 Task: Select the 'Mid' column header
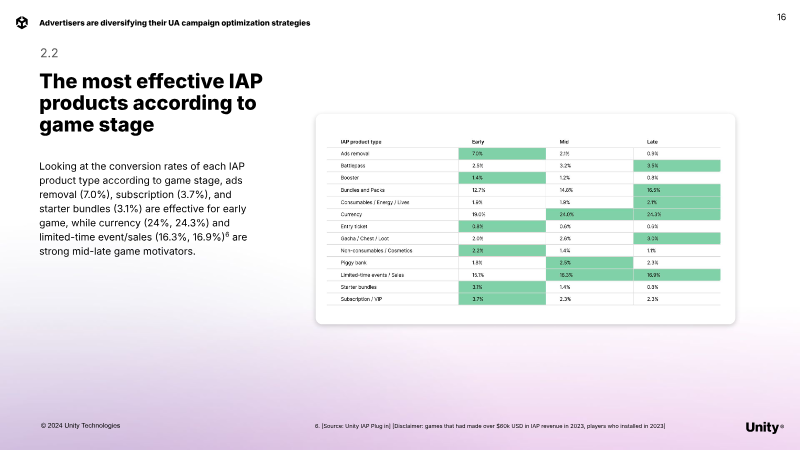(x=565, y=141)
